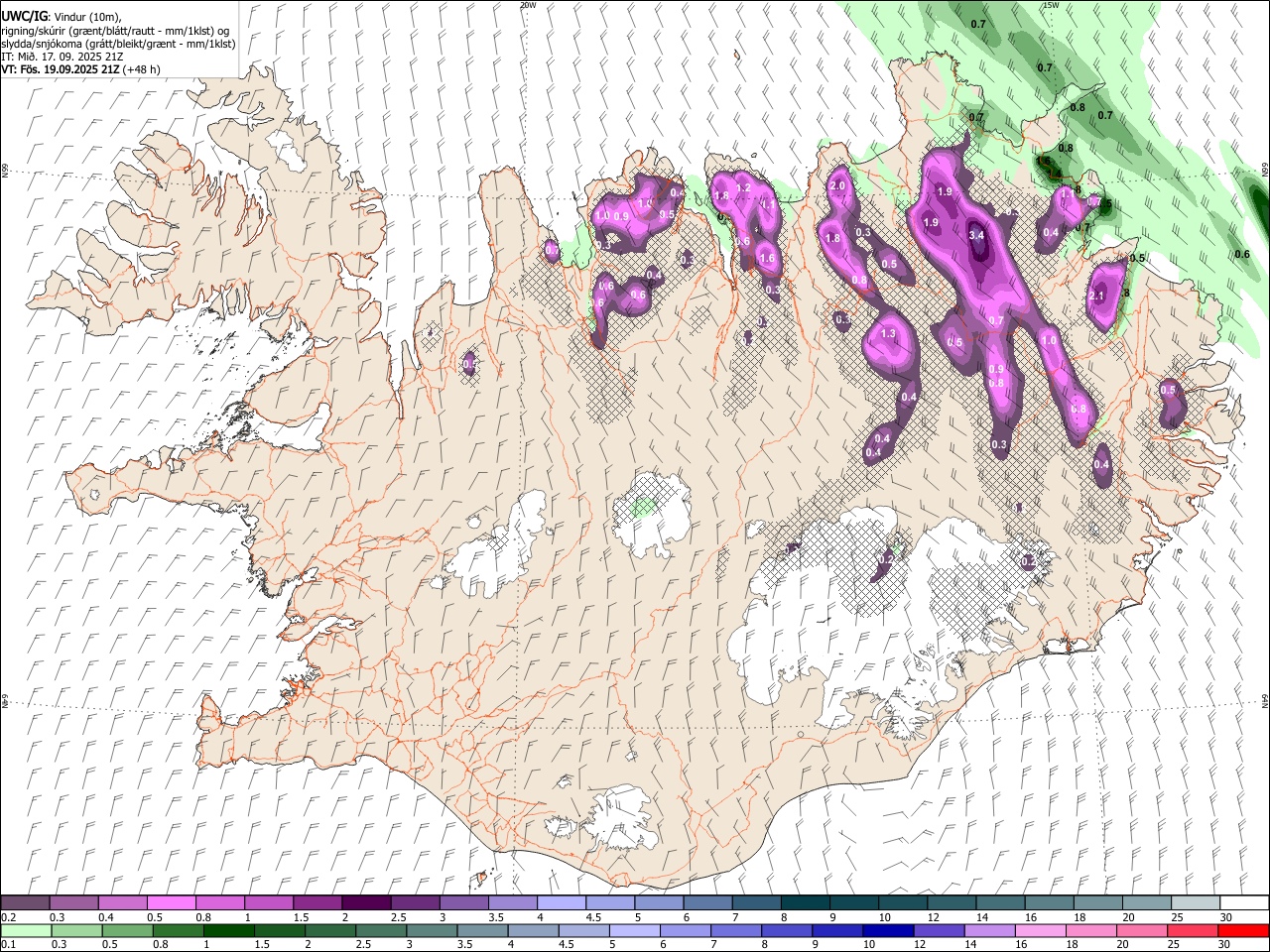Click the '64N' latitude label on right edge
This screenshot has height=952, width=1270.
click(1265, 700)
